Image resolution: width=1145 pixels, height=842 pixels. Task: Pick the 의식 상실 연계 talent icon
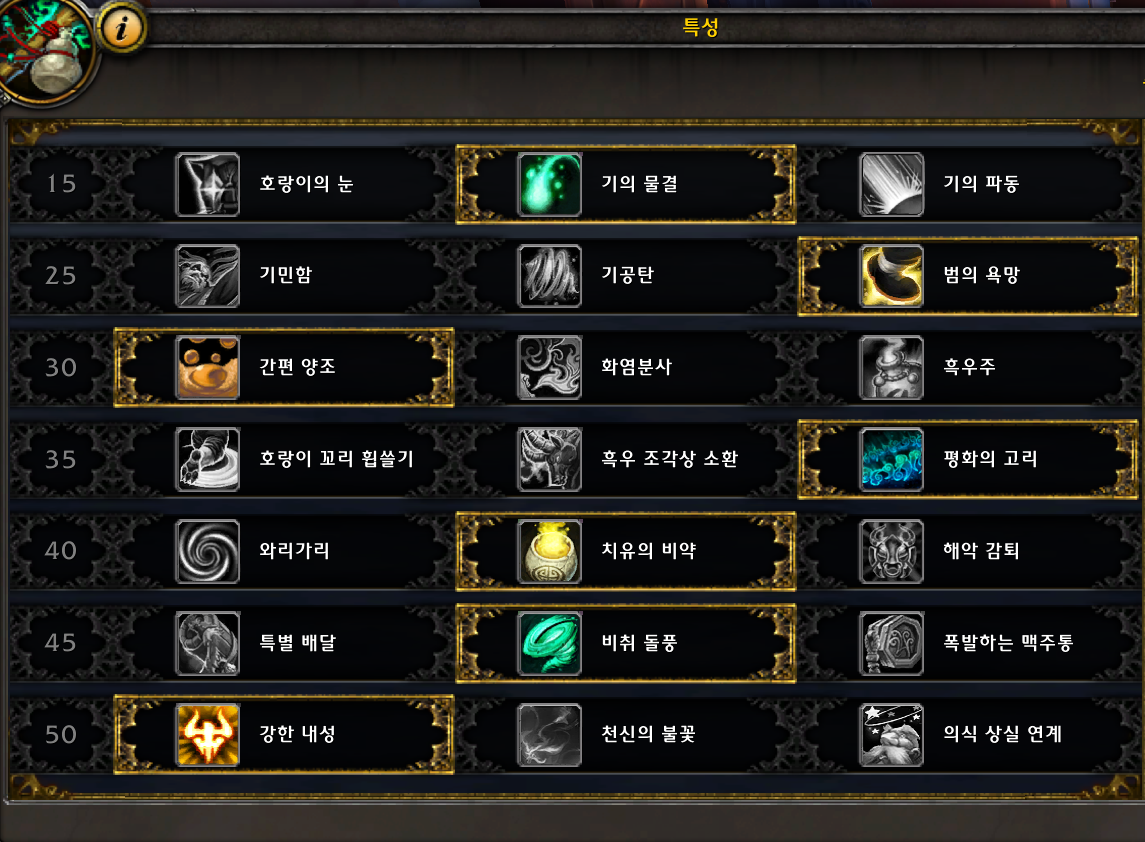pyautogui.click(x=891, y=735)
